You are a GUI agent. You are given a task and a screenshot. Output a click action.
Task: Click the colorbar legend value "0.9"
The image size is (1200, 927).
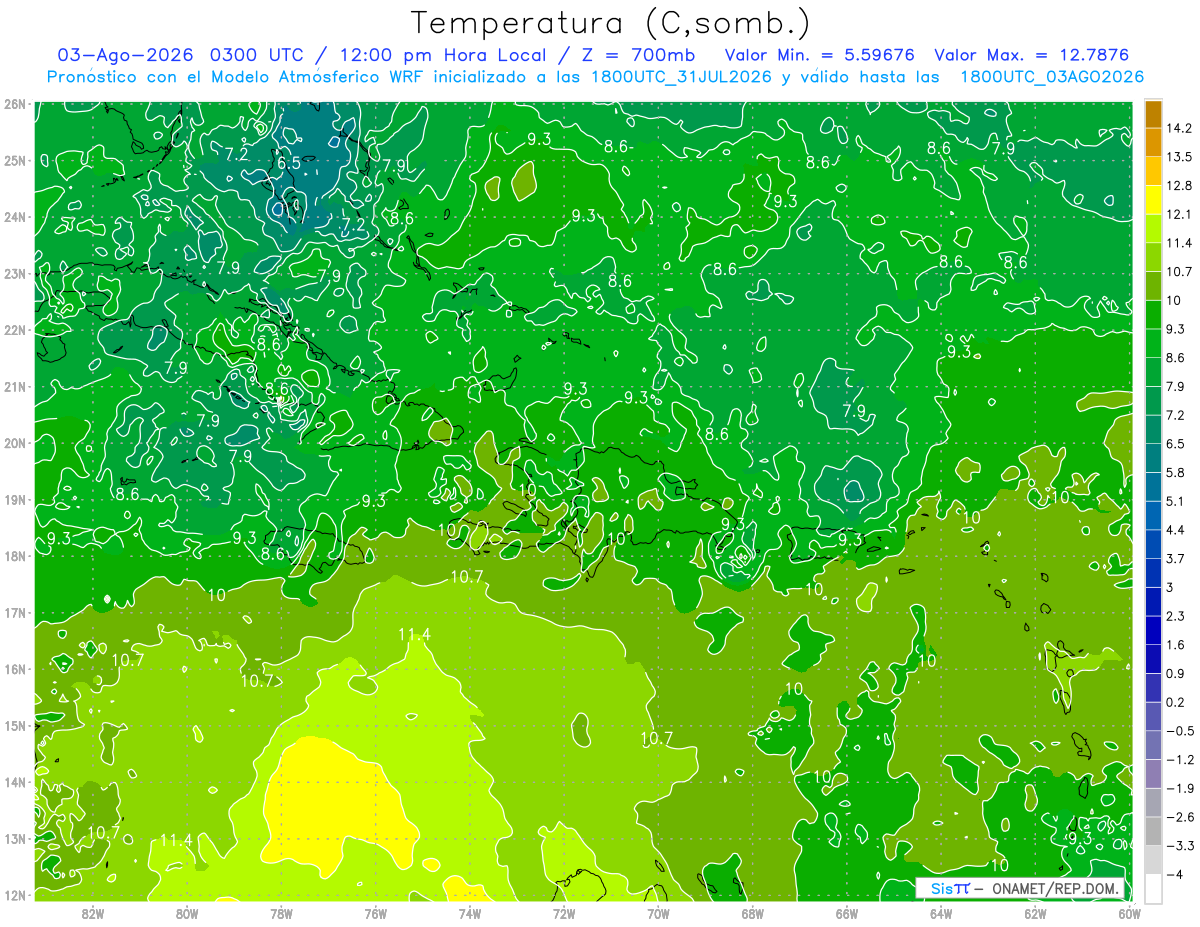(x=1176, y=673)
